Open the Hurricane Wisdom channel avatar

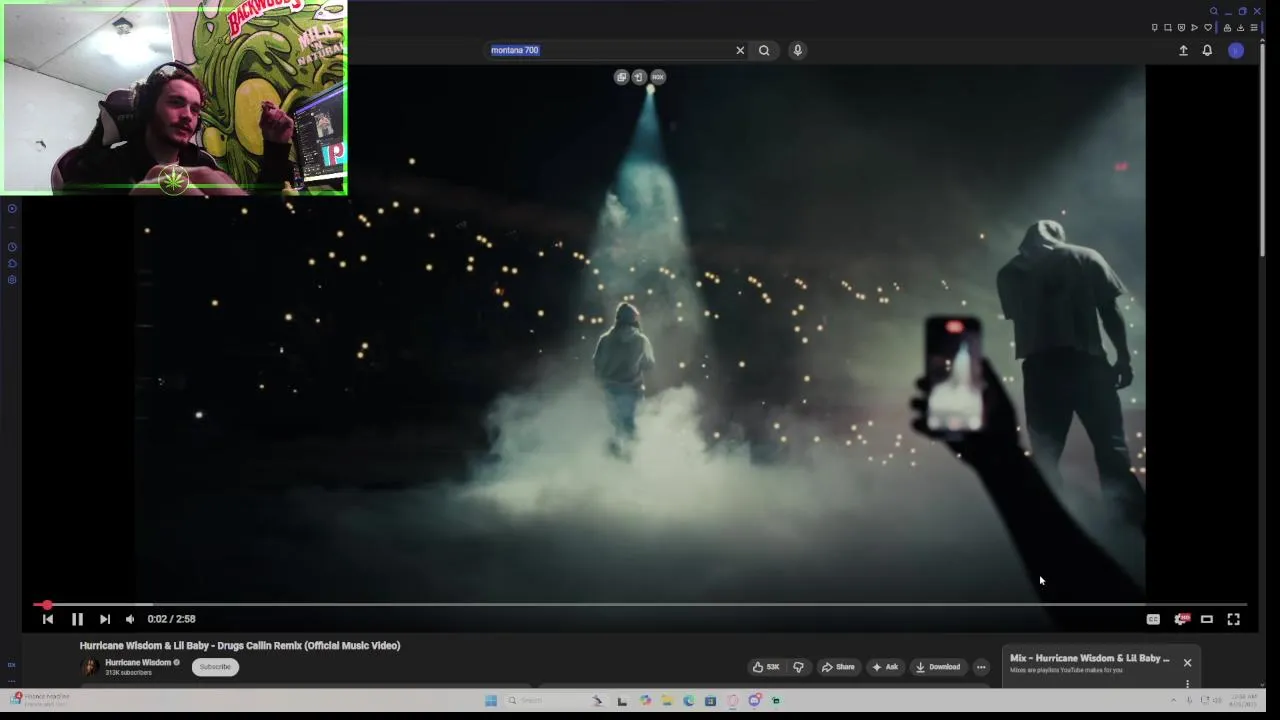(x=90, y=667)
